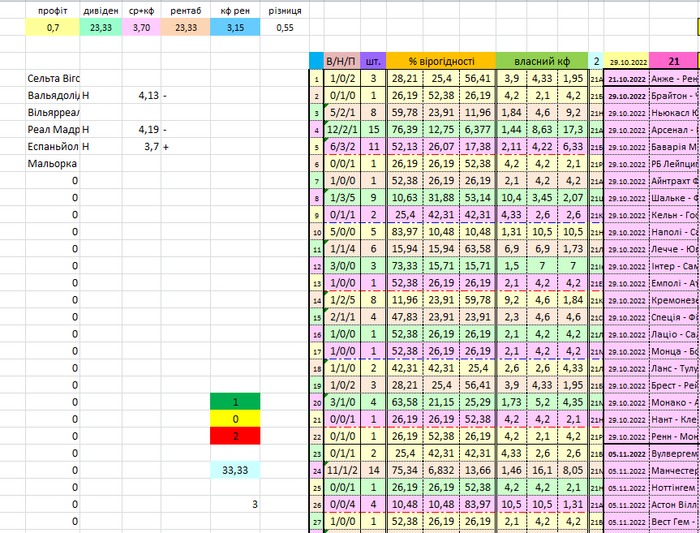This screenshot has width=700, height=533.
Task: Click the 52,13 probability cell
Action: coord(404,146)
